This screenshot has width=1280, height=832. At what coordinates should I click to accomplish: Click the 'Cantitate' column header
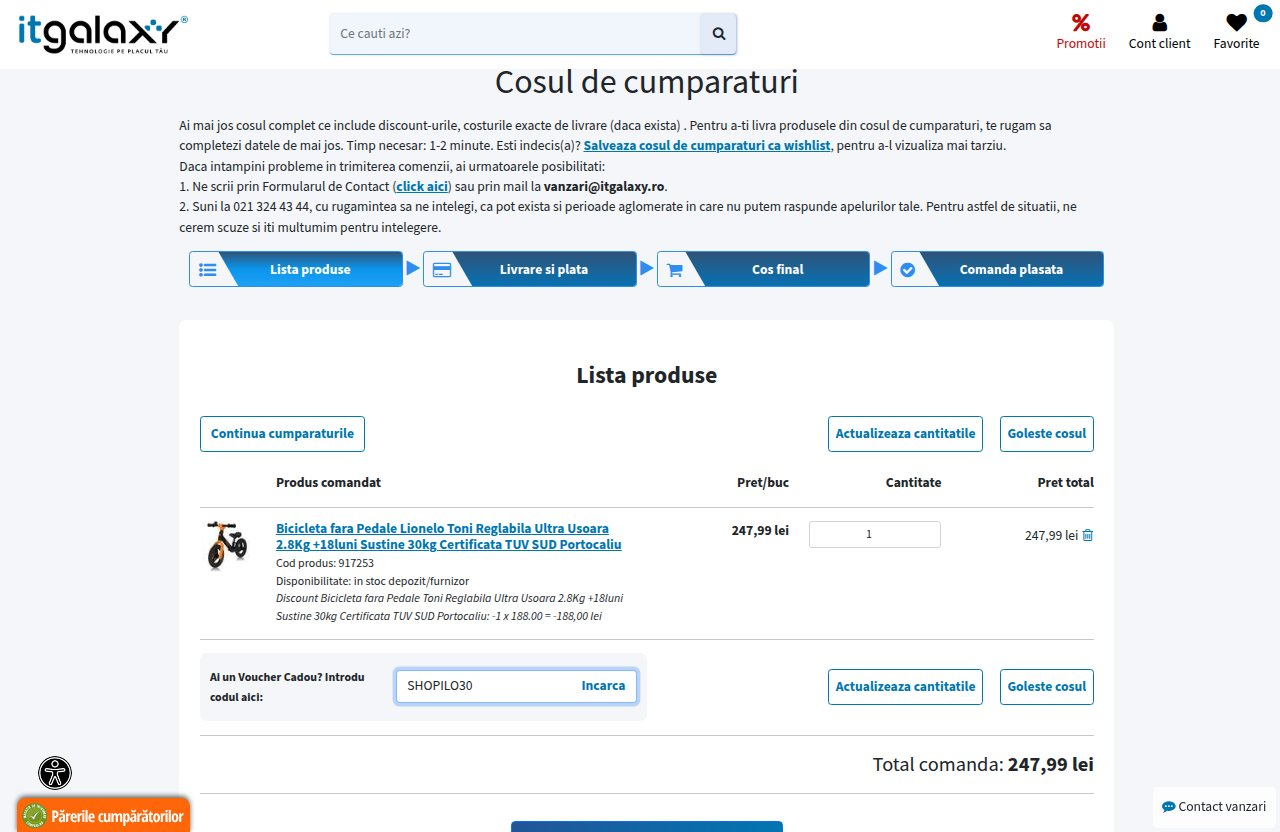pos(913,482)
